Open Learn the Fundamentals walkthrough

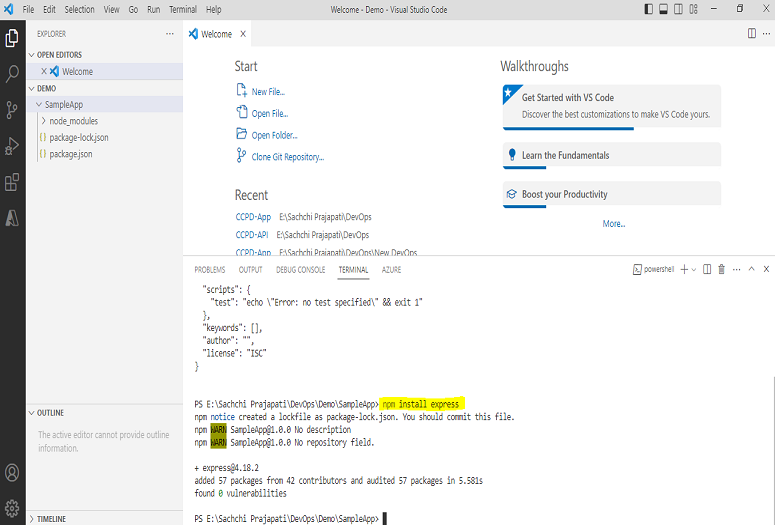tap(612, 156)
